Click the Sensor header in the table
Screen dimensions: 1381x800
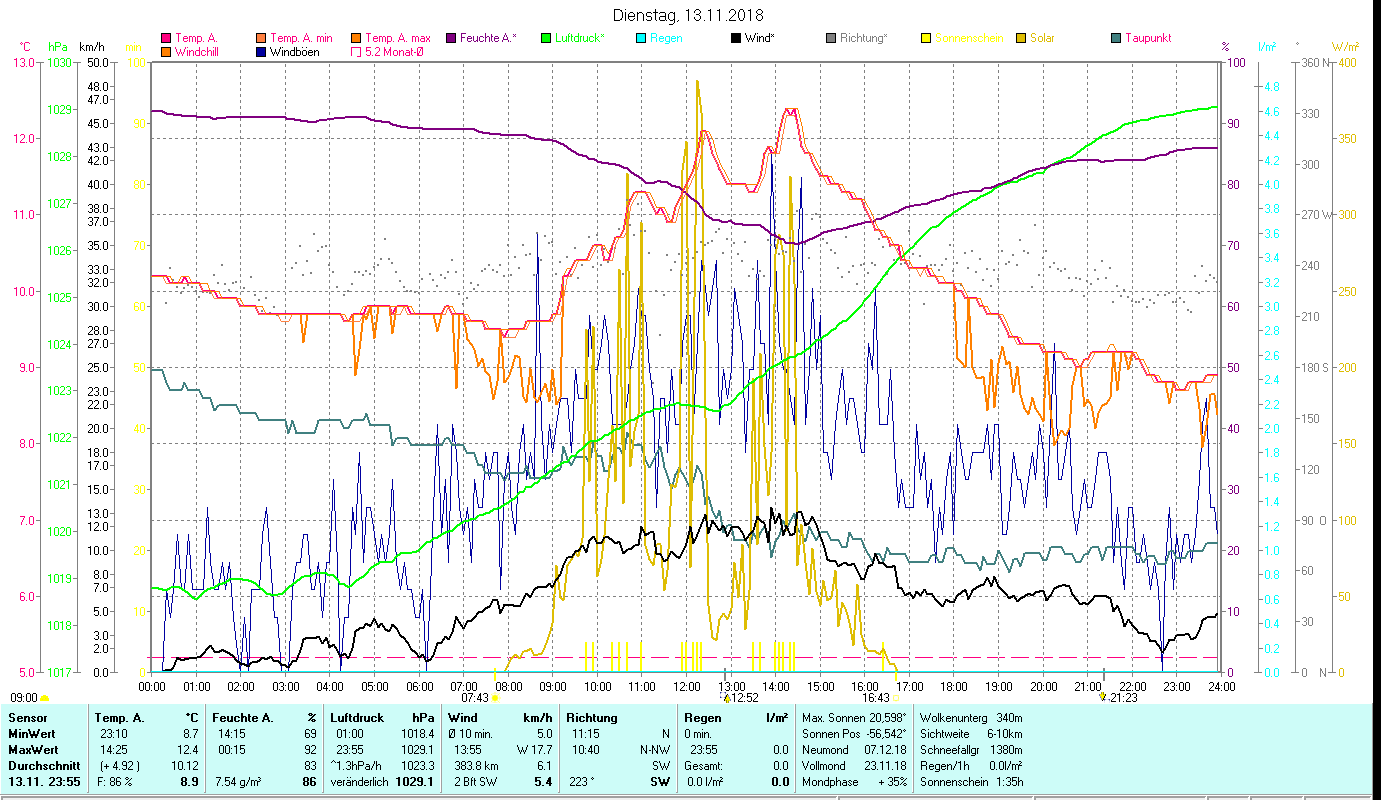tap(27, 718)
